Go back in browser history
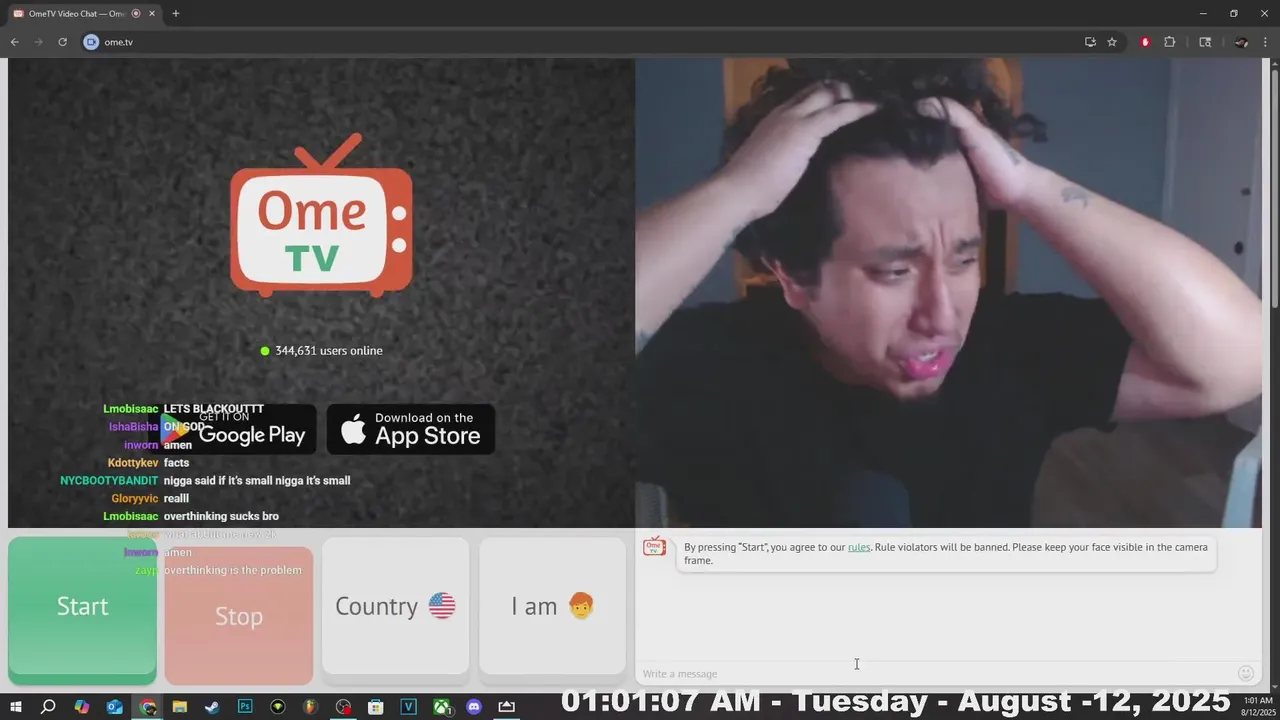 pyautogui.click(x=14, y=42)
